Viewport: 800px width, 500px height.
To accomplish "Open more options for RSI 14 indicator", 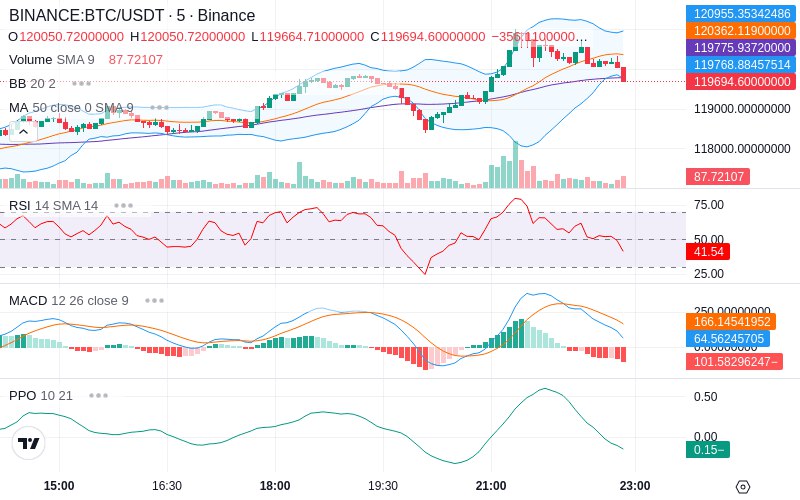I will click(123, 206).
